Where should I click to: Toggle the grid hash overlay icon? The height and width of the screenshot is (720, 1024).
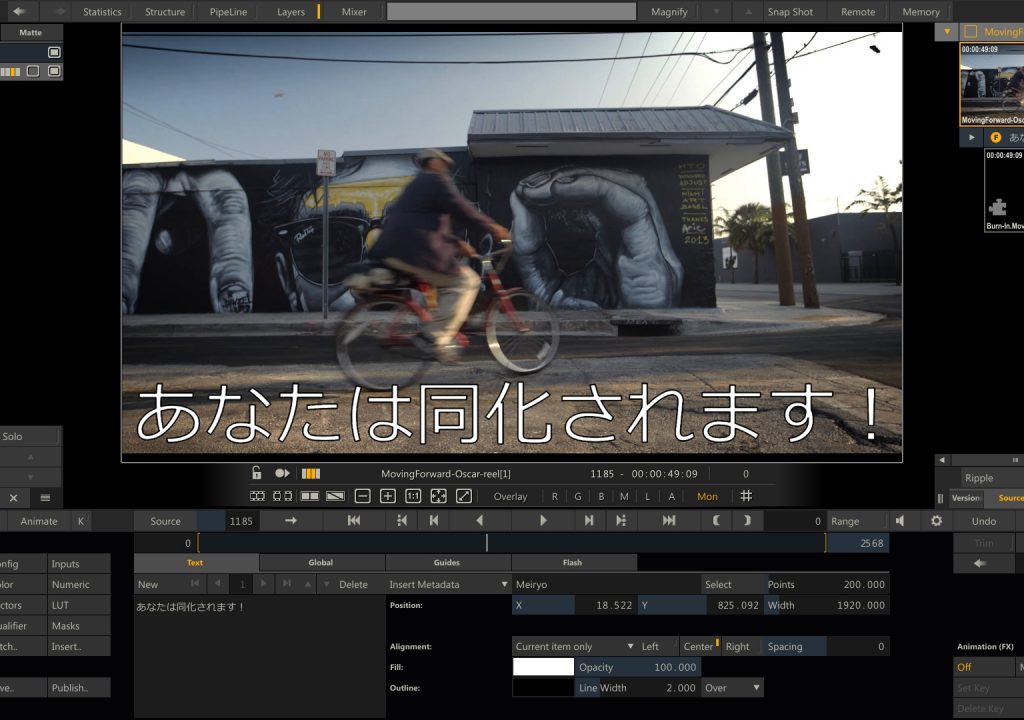[x=746, y=497]
